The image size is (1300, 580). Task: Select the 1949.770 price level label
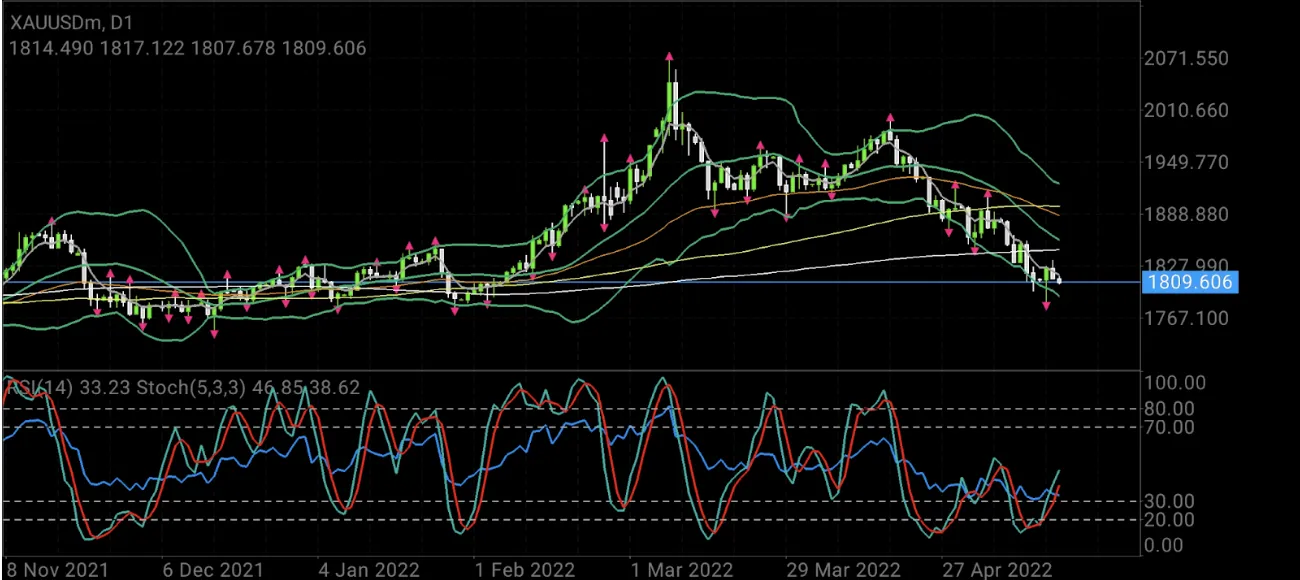click(1187, 162)
